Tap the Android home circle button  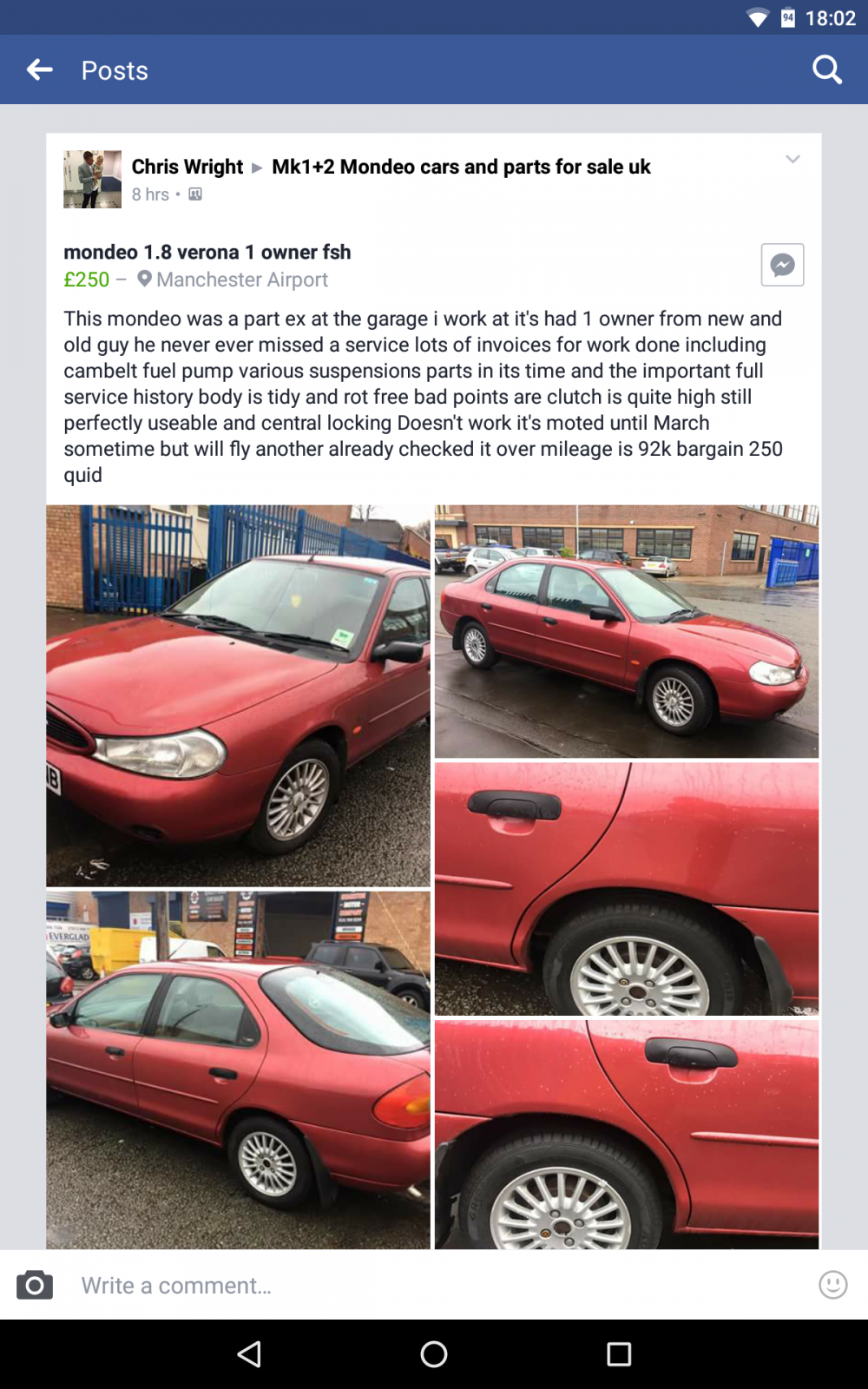(x=434, y=1354)
